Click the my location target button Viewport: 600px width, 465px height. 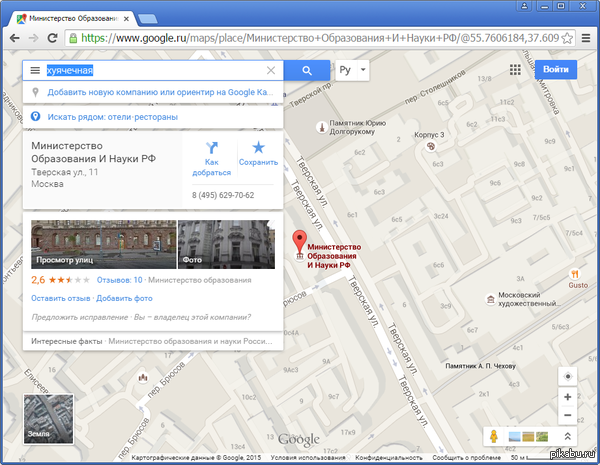click(x=568, y=377)
